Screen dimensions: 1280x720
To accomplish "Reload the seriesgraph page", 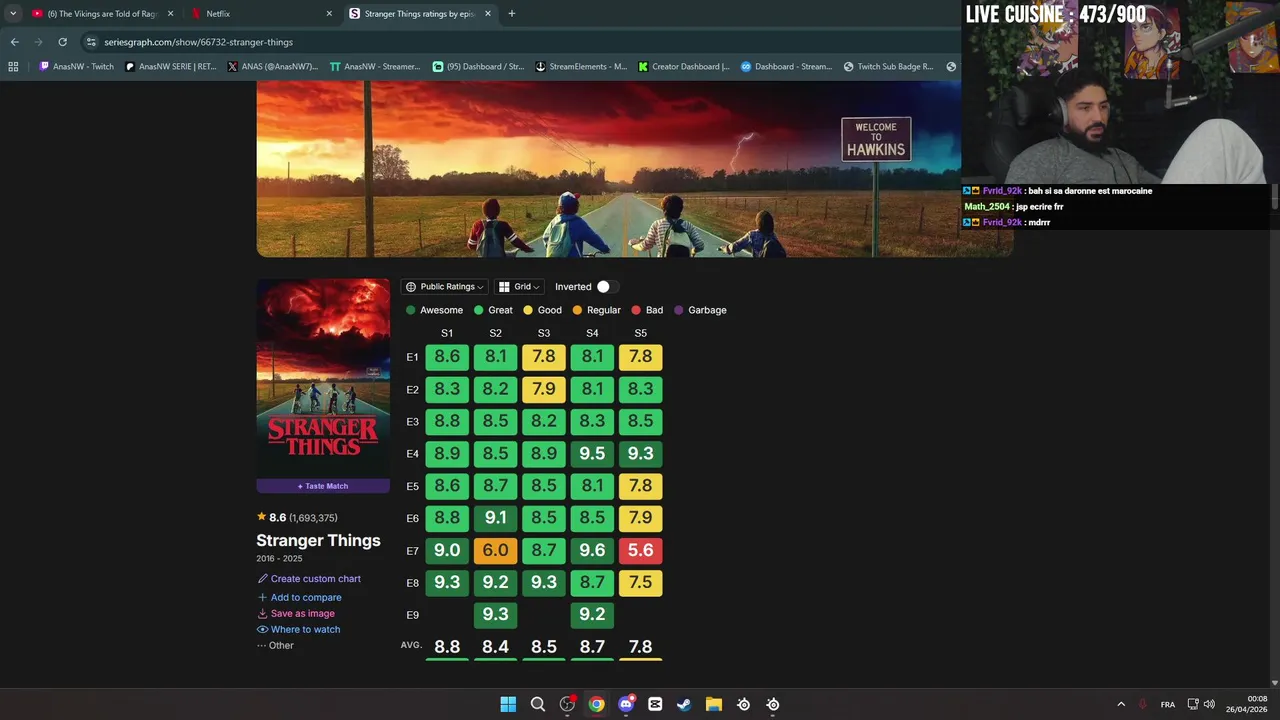I will 62,42.
